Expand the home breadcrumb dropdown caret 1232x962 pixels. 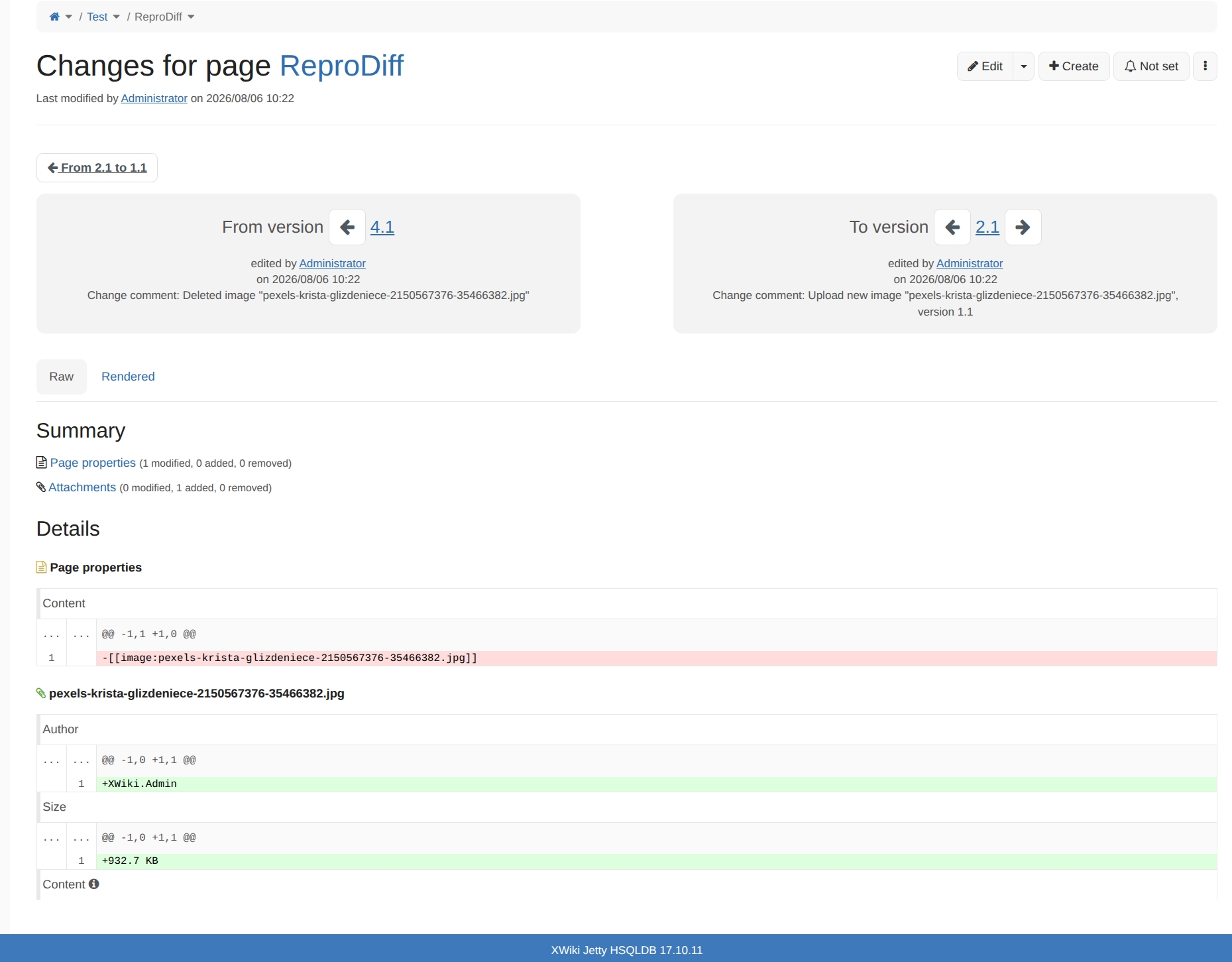[69, 17]
